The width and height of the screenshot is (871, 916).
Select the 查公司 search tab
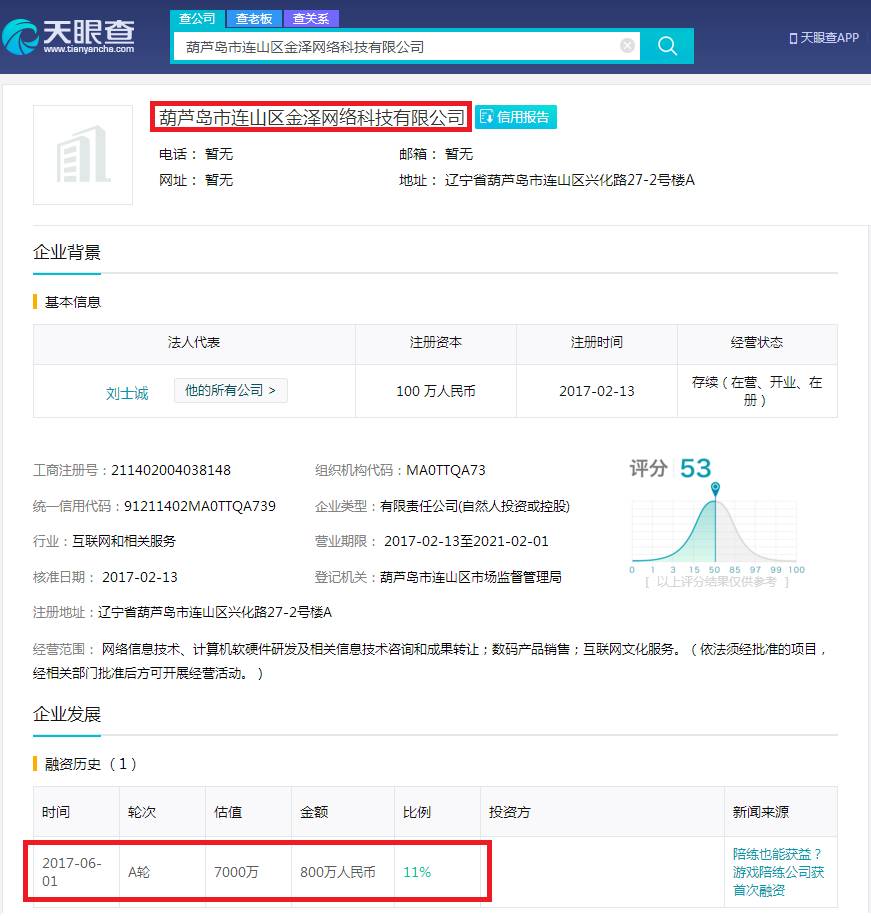[197, 18]
